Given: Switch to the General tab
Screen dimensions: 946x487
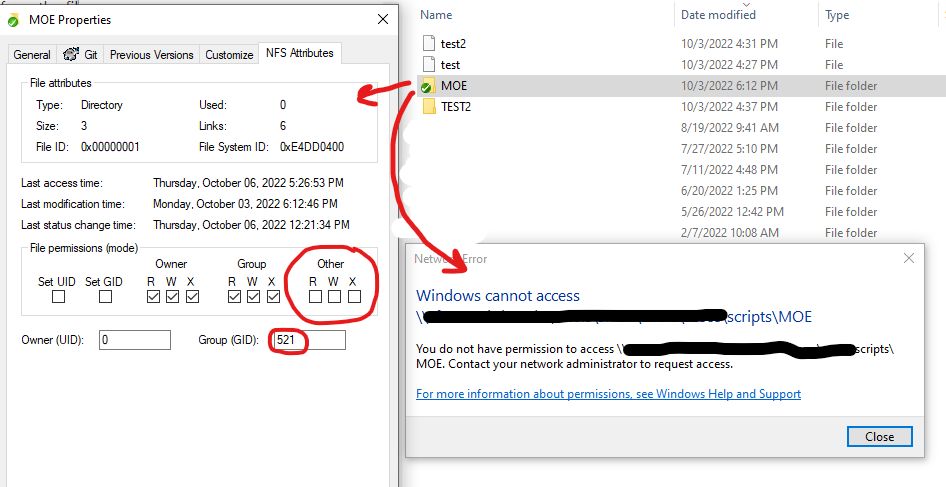Looking at the screenshot, I should point(32,54).
